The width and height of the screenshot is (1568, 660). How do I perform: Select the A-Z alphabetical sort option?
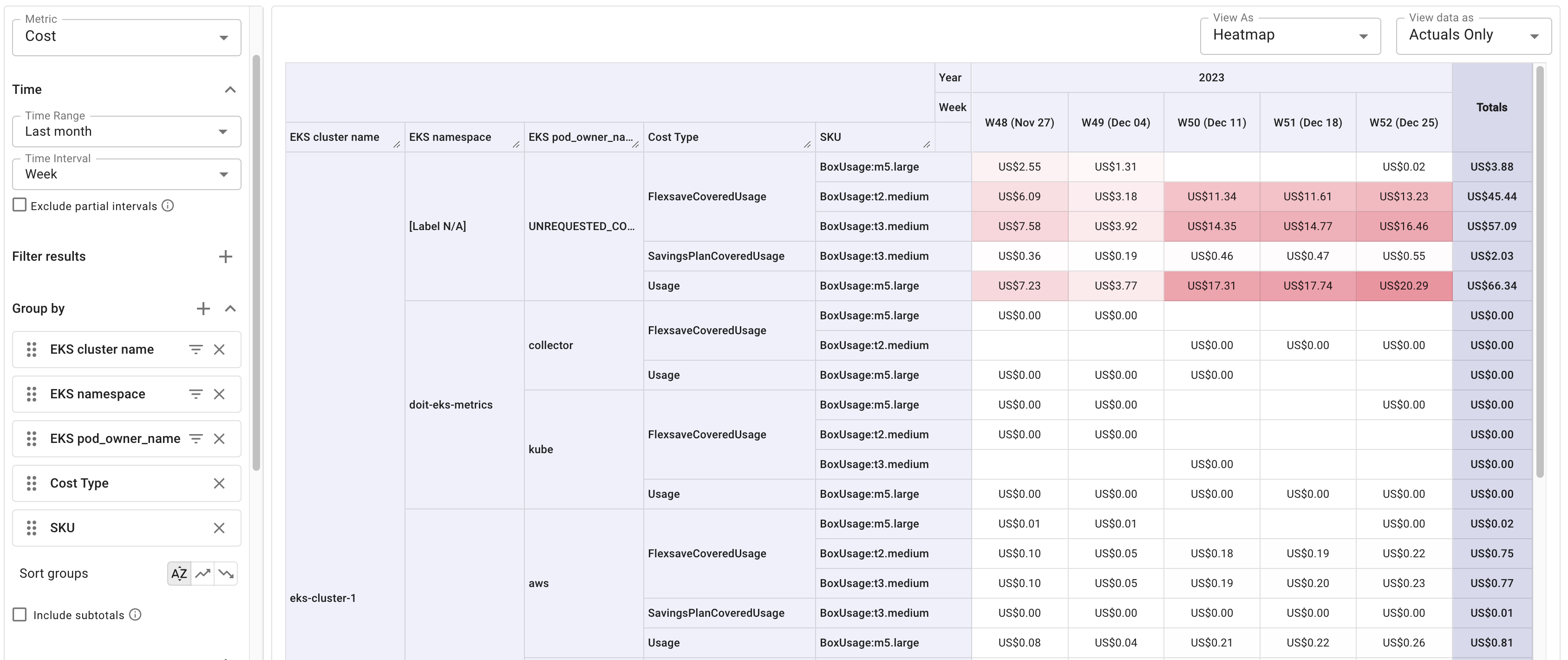[178, 574]
